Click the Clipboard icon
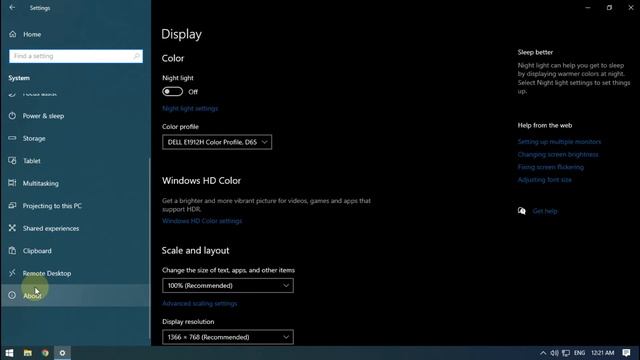The width and height of the screenshot is (640, 360). tap(12, 250)
